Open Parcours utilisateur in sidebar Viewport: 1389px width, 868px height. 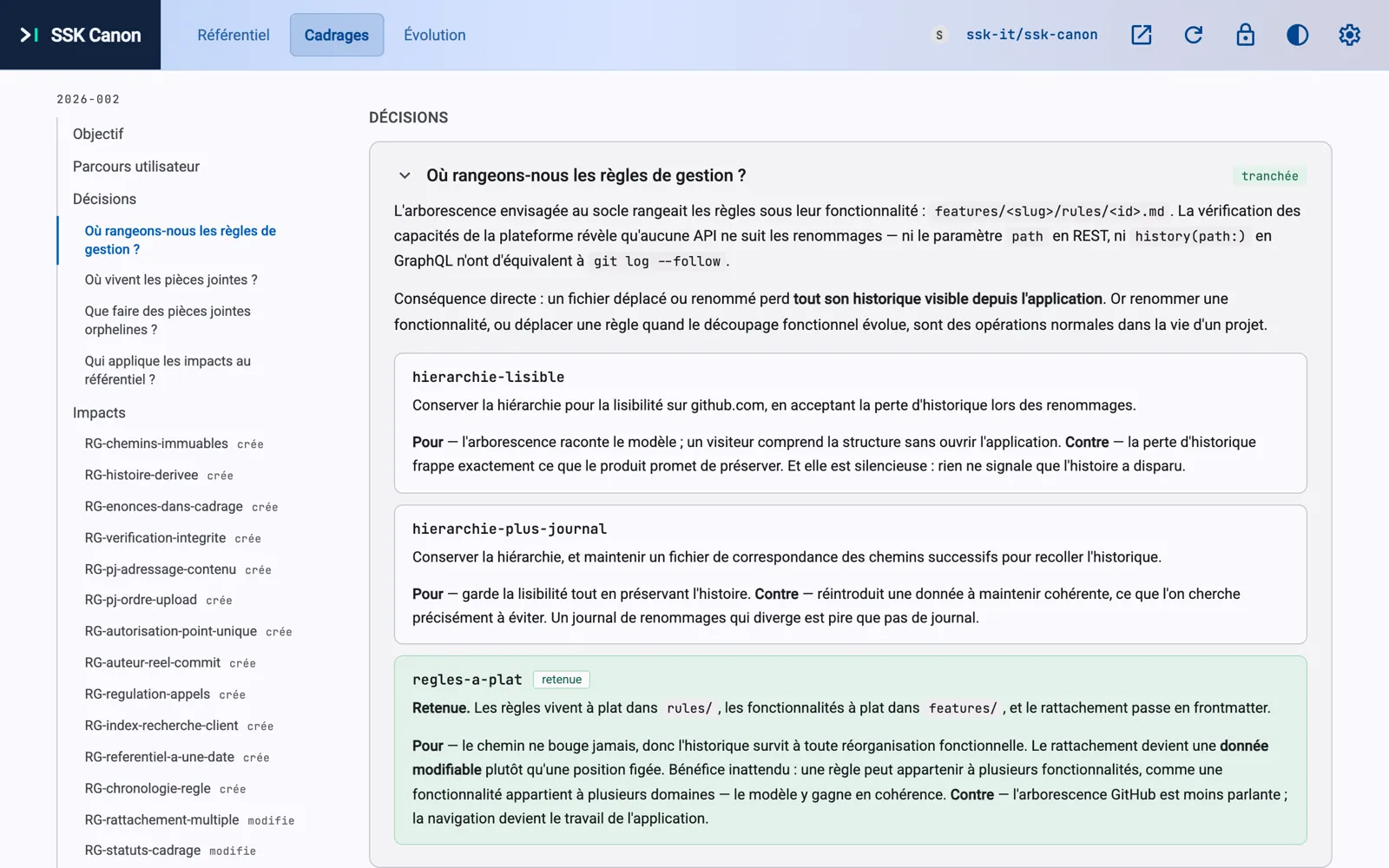pyautogui.click(x=136, y=167)
